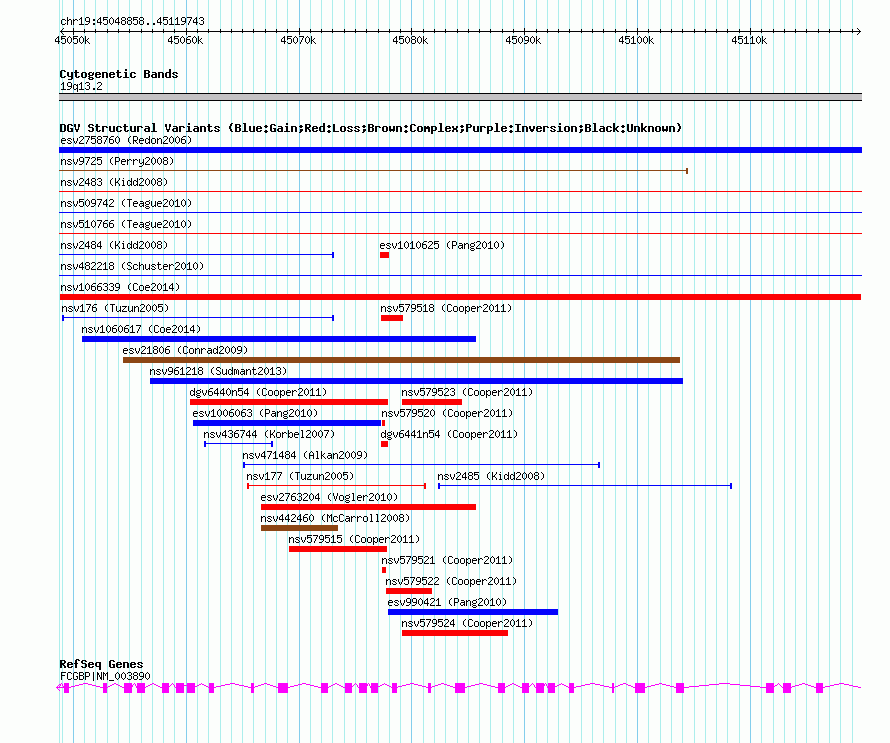
Task: Click the DGV Structural Variants track title
Action: (x=371, y=128)
